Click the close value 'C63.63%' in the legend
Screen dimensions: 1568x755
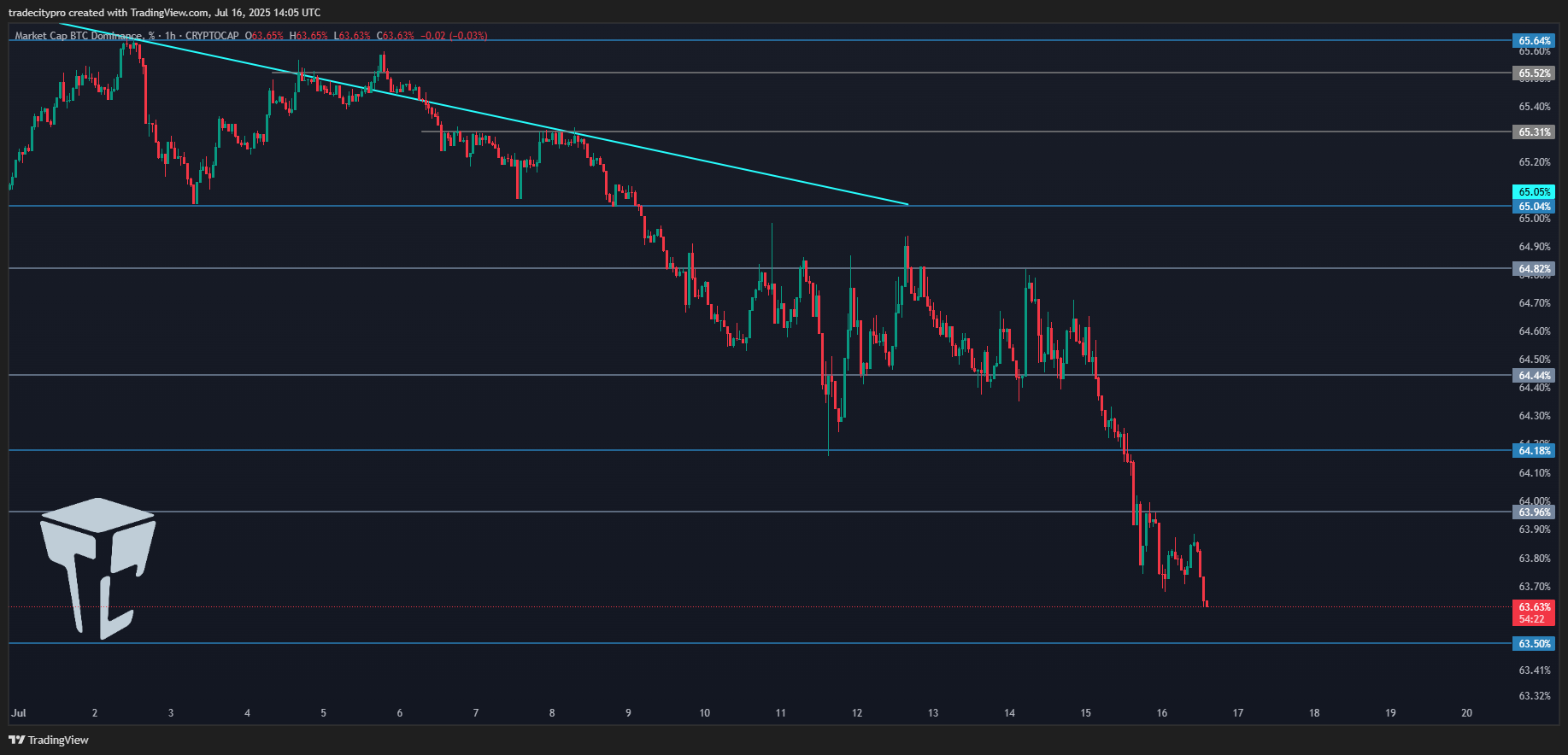tap(396, 36)
